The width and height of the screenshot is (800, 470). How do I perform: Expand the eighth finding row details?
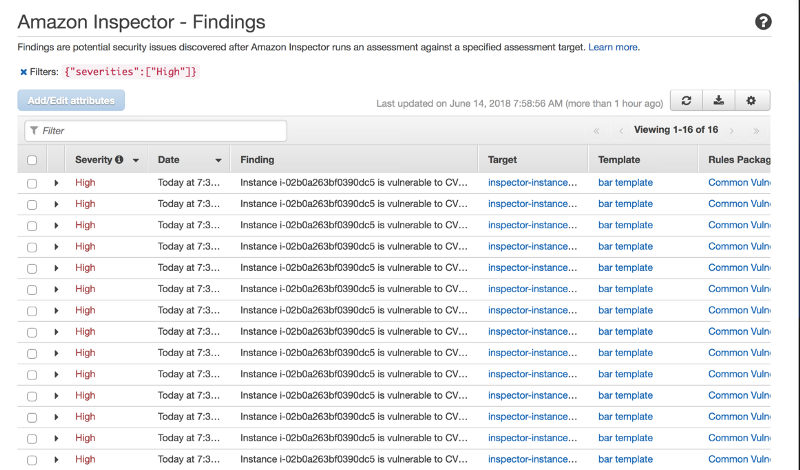(x=56, y=332)
